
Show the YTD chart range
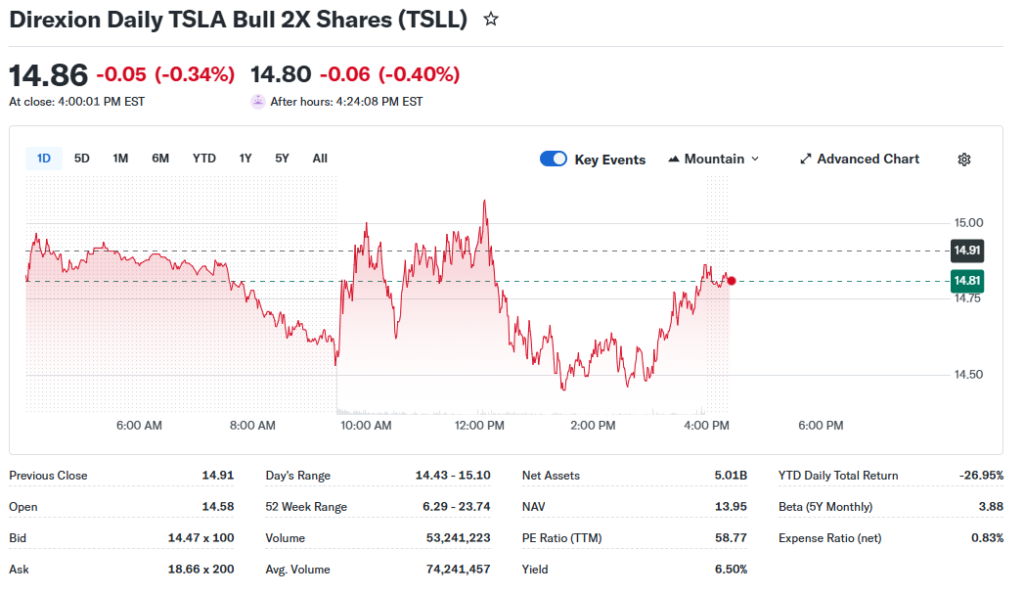click(204, 158)
